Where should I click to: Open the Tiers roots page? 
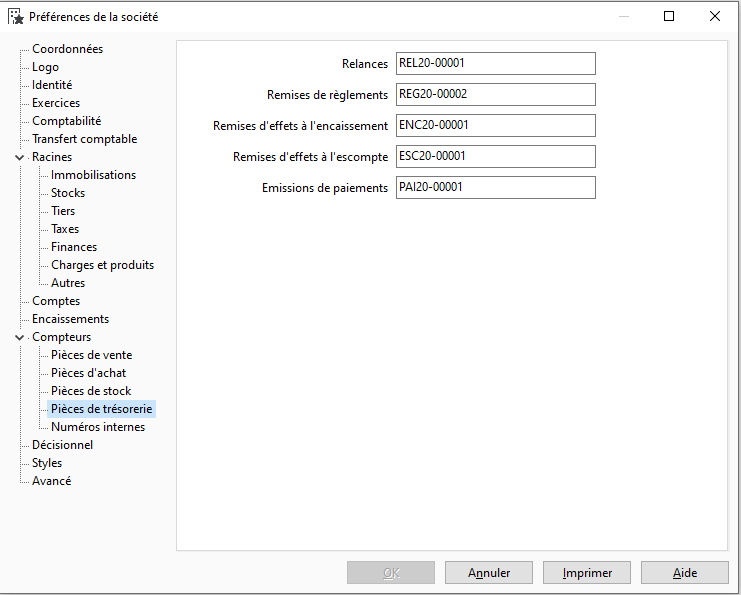[x=63, y=211]
